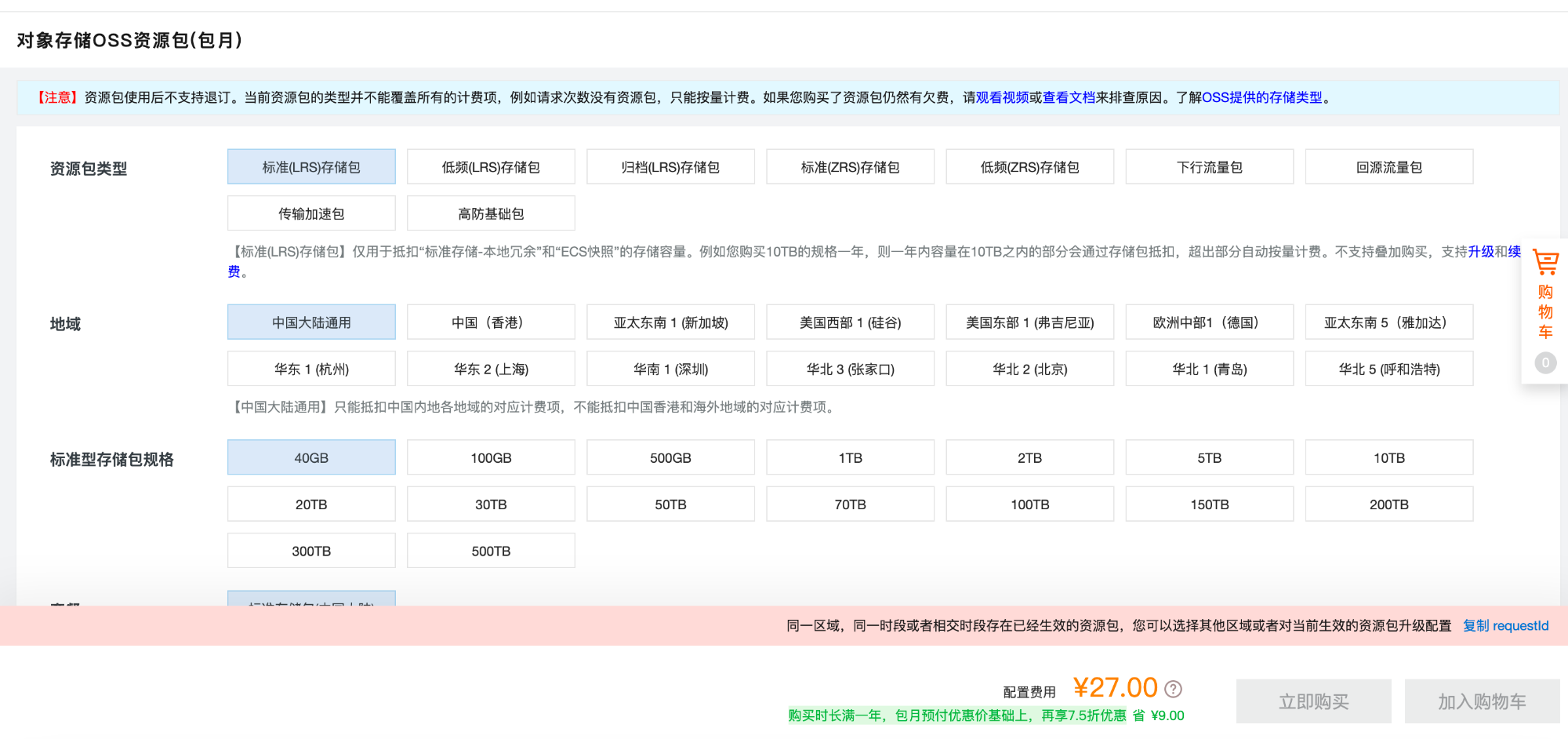
Task: Choose region 亚太东南 1 (新加坡)
Action: (x=670, y=322)
